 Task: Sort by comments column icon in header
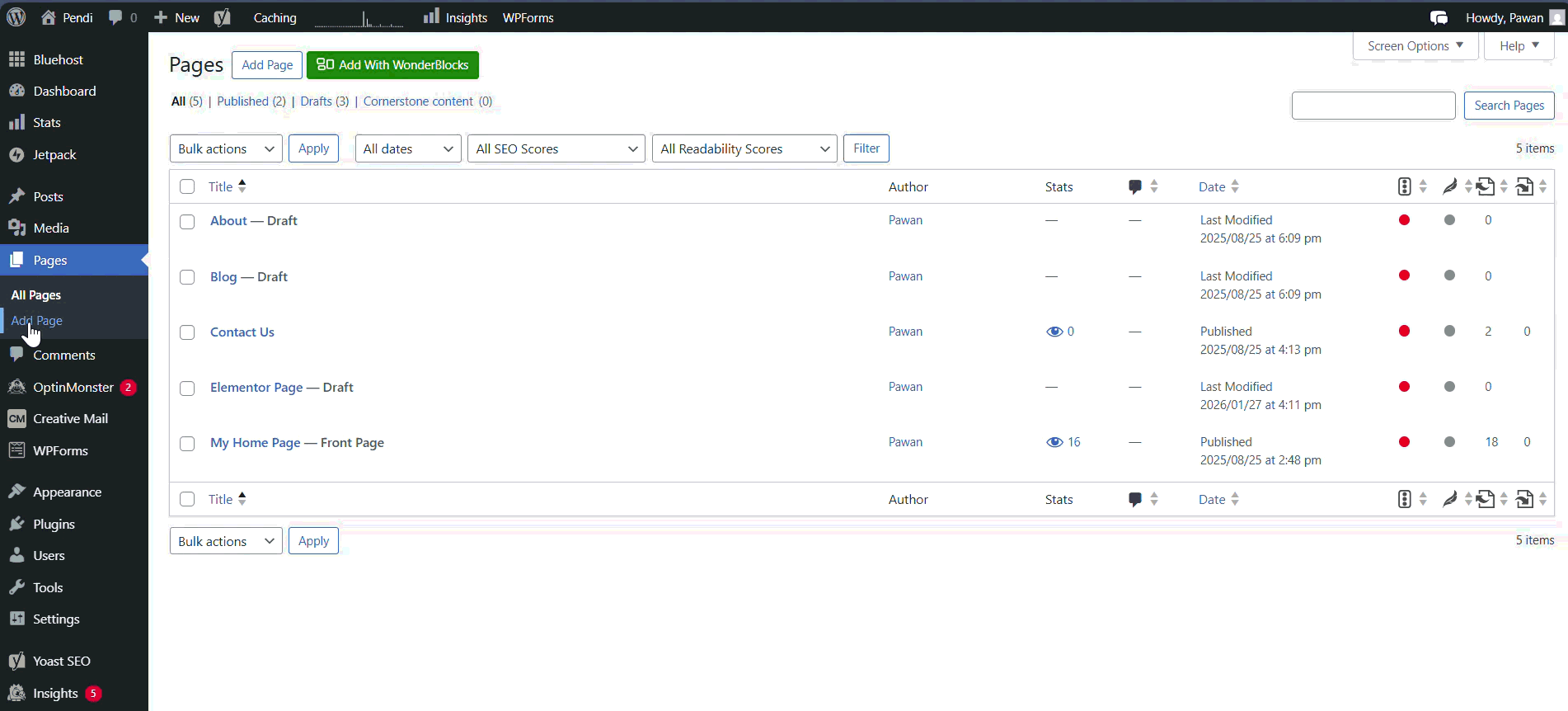1135,186
